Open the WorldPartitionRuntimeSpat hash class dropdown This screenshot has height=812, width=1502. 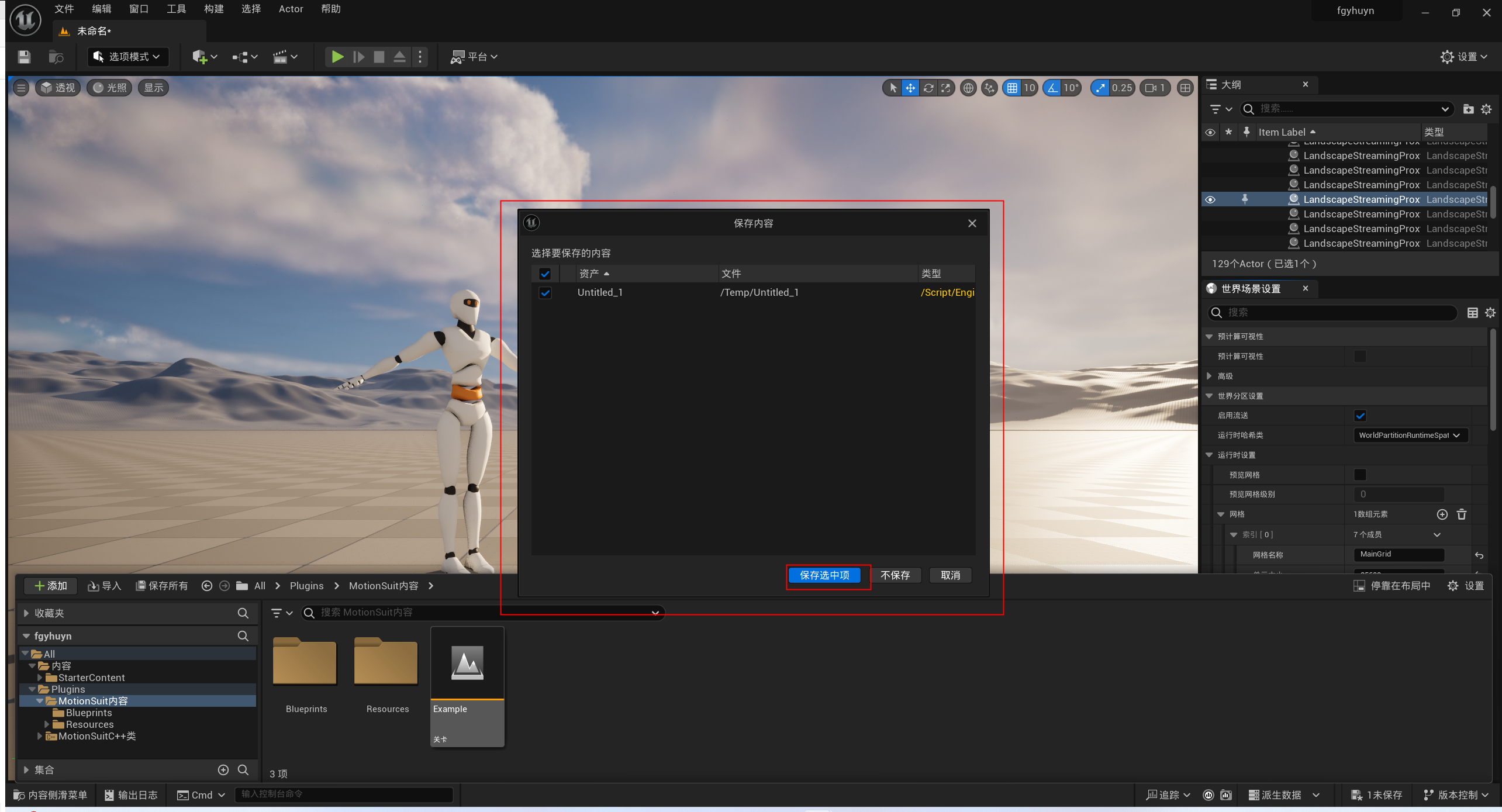pyautogui.click(x=1410, y=435)
